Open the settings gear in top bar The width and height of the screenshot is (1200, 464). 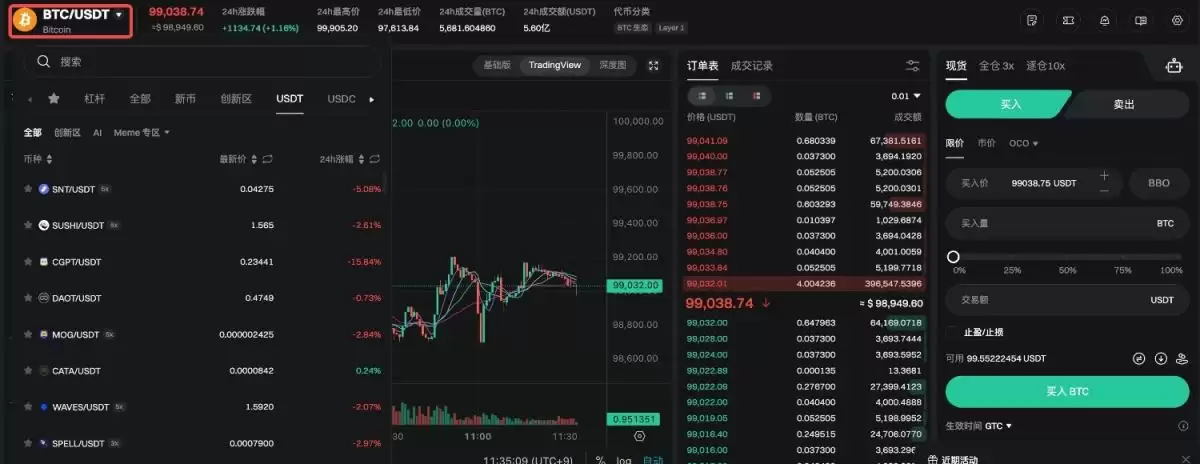click(x=1177, y=20)
